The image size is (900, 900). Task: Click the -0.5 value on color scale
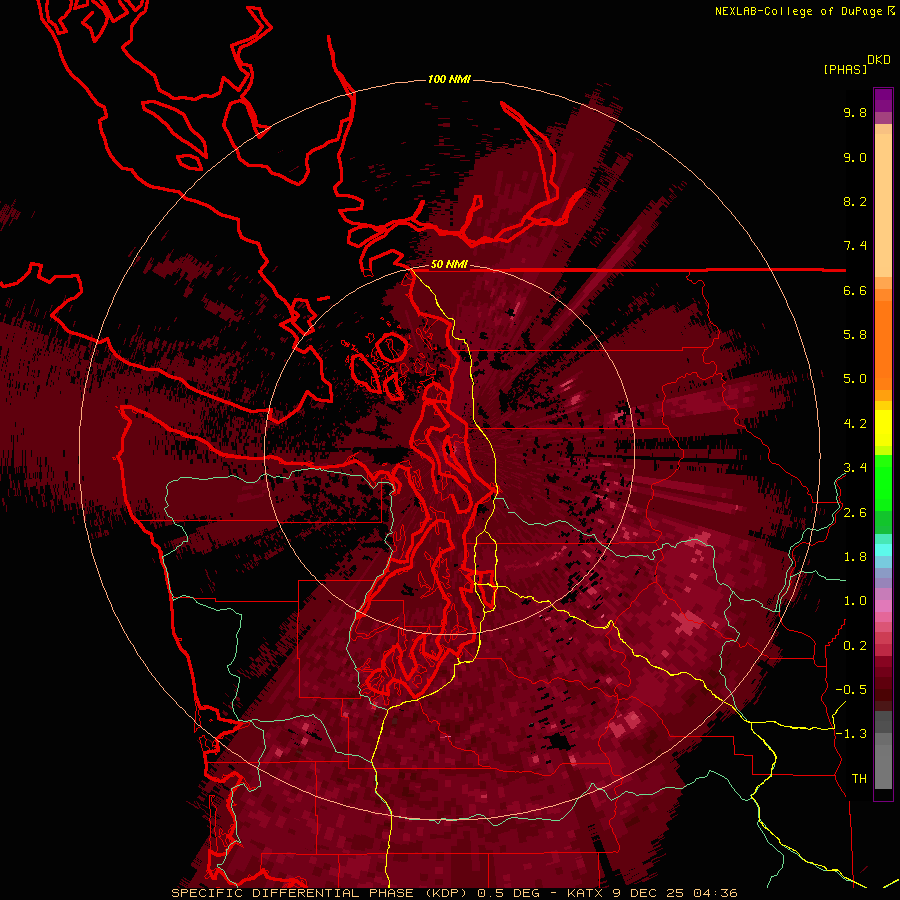point(851,690)
